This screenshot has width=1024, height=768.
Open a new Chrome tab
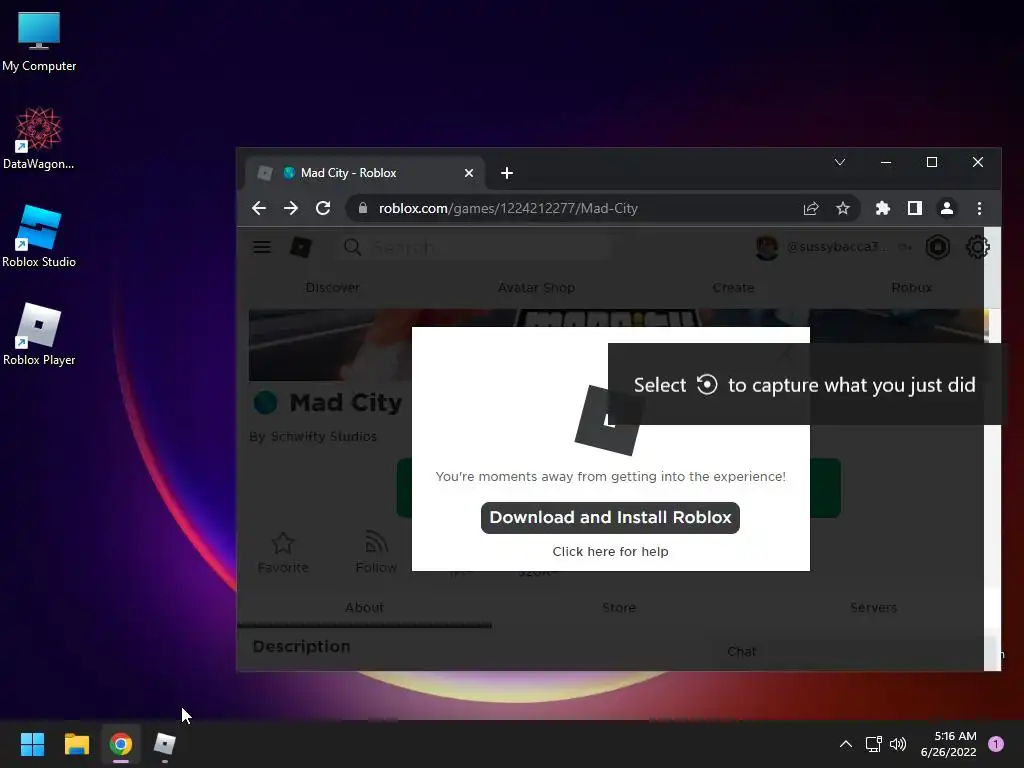(507, 173)
